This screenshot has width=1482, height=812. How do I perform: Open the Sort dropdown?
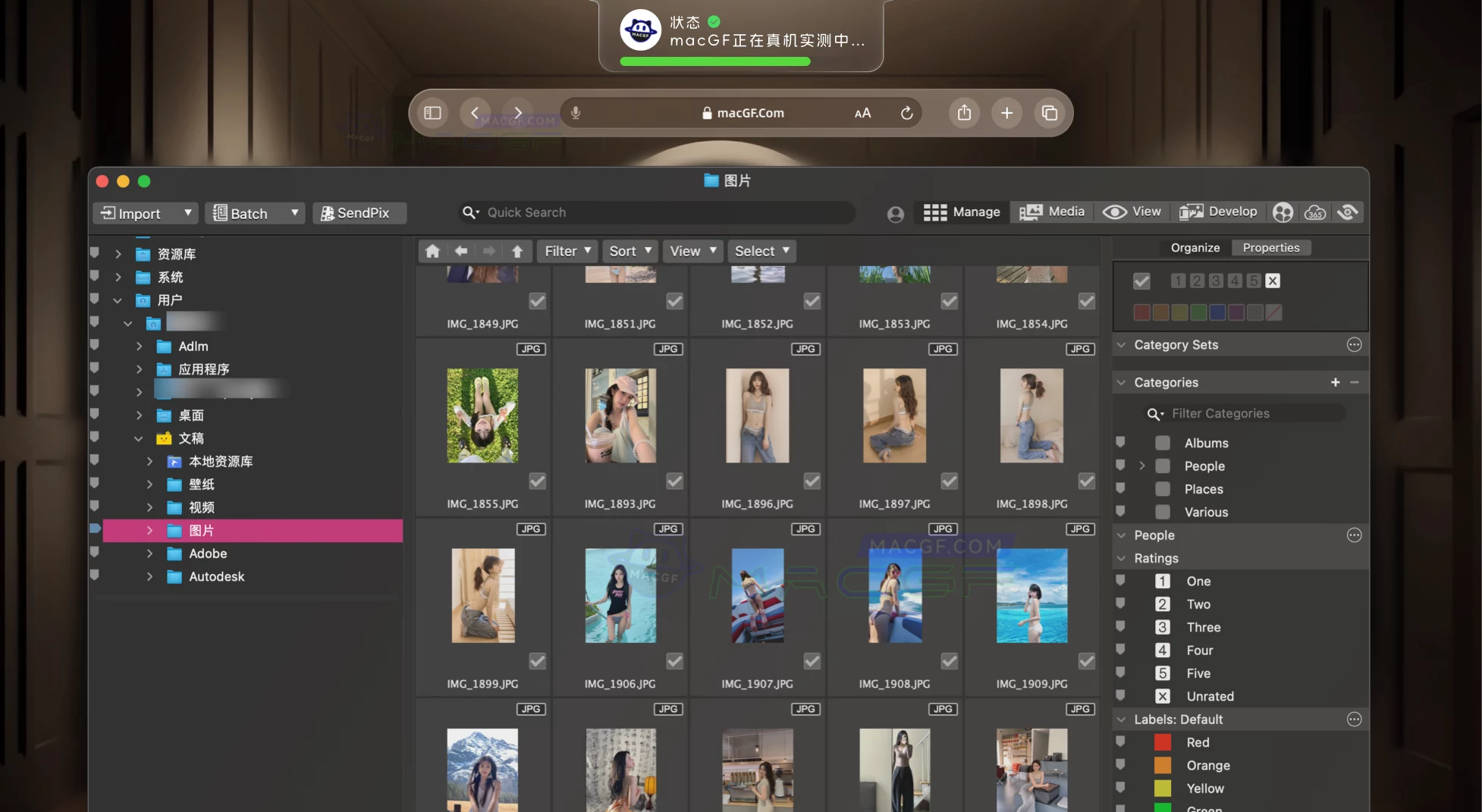630,251
